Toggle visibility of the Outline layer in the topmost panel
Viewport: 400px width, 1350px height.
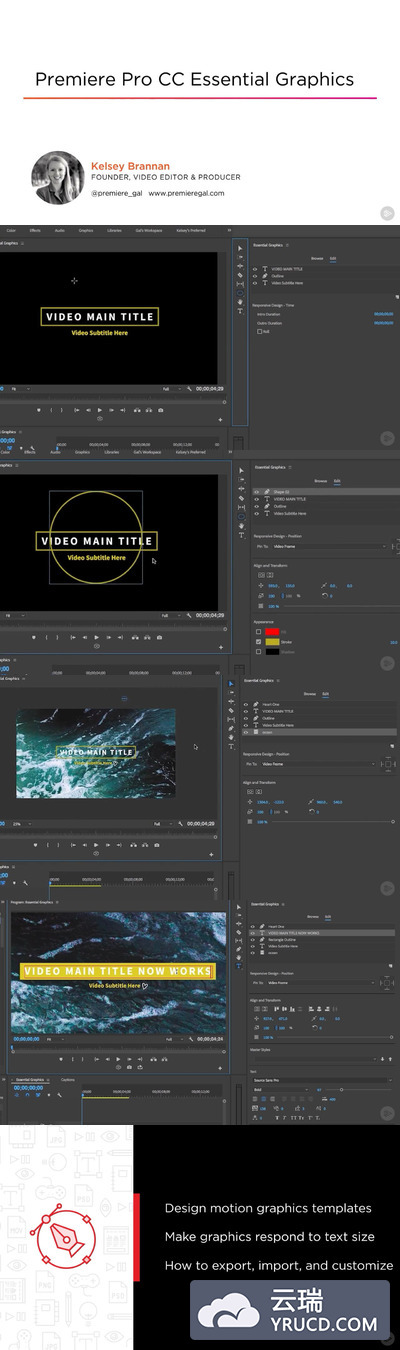[x=256, y=276]
